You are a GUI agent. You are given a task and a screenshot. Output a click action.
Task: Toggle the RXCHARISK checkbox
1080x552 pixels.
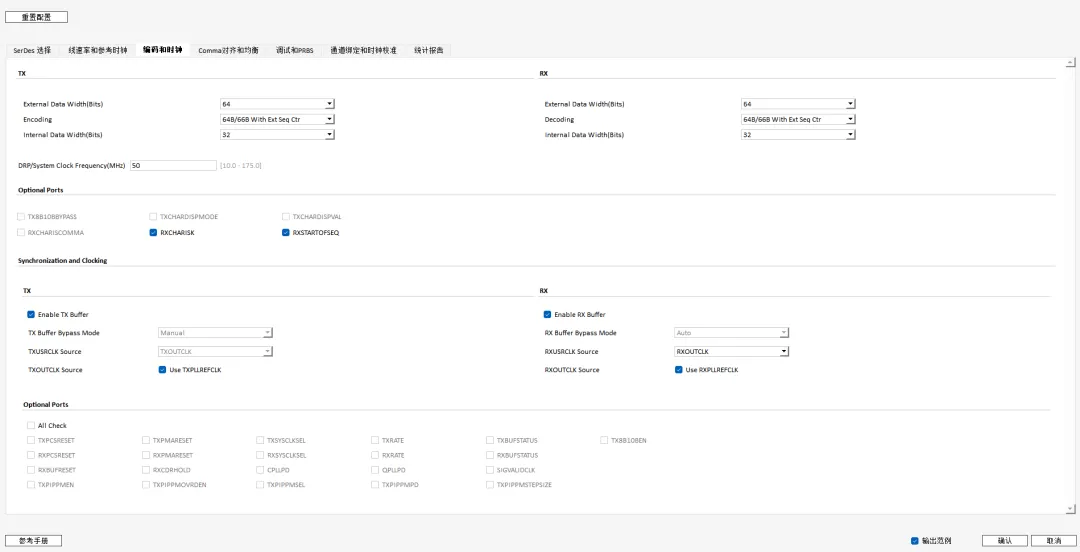pos(153,232)
